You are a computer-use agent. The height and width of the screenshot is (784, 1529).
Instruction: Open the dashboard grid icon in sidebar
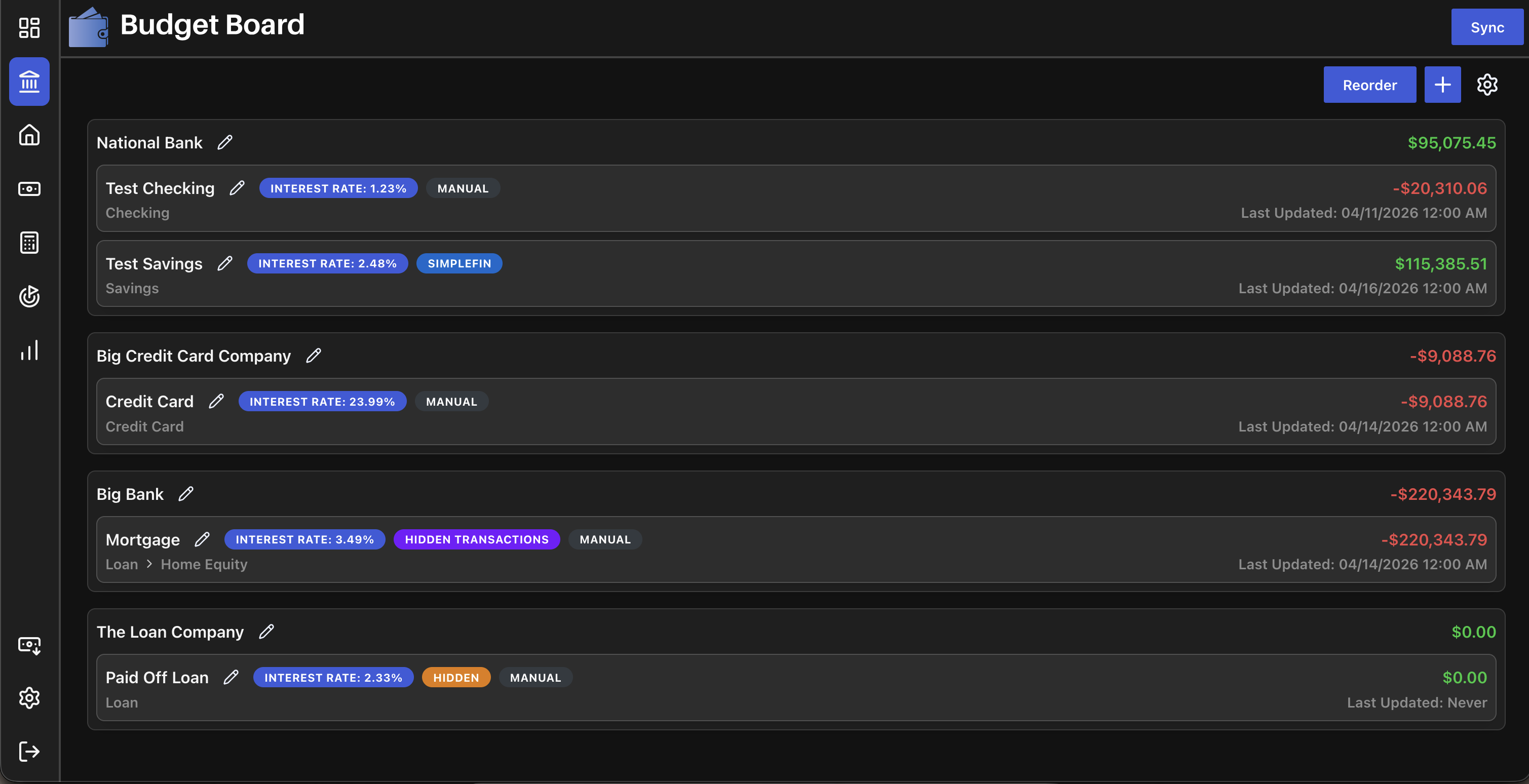tap(29, 27)
